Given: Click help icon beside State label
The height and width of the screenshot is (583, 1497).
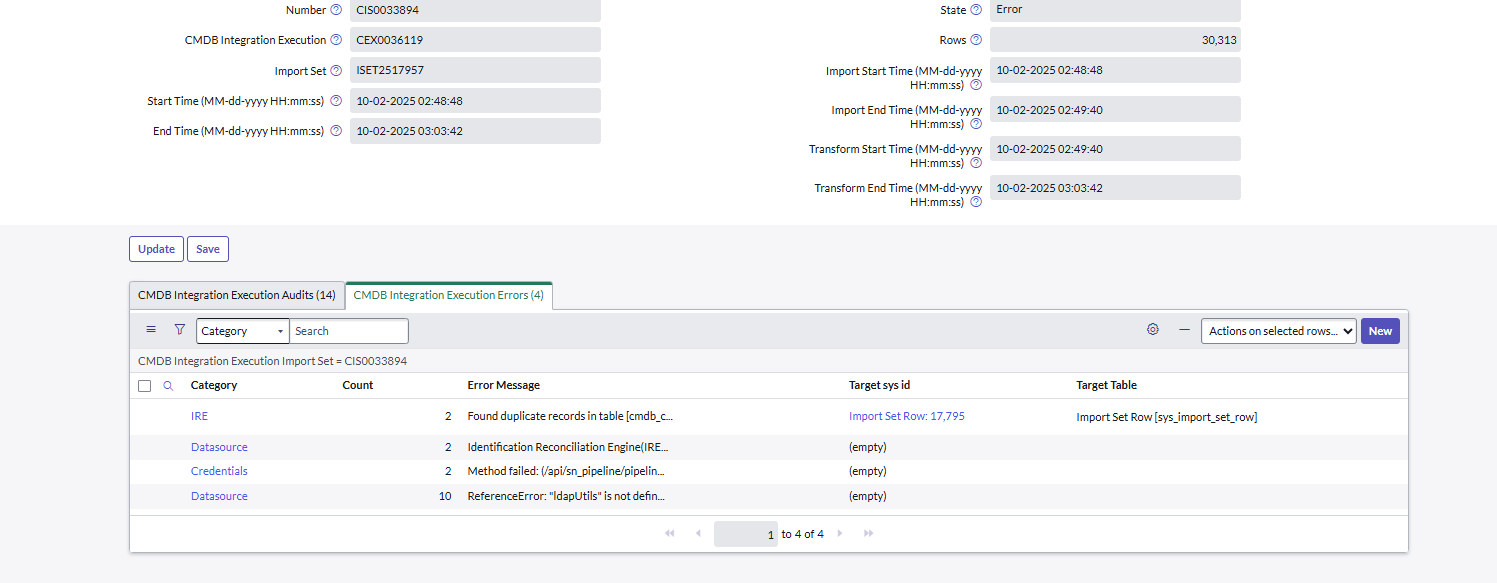Looking at the screenshot, I should coord(976,10).
